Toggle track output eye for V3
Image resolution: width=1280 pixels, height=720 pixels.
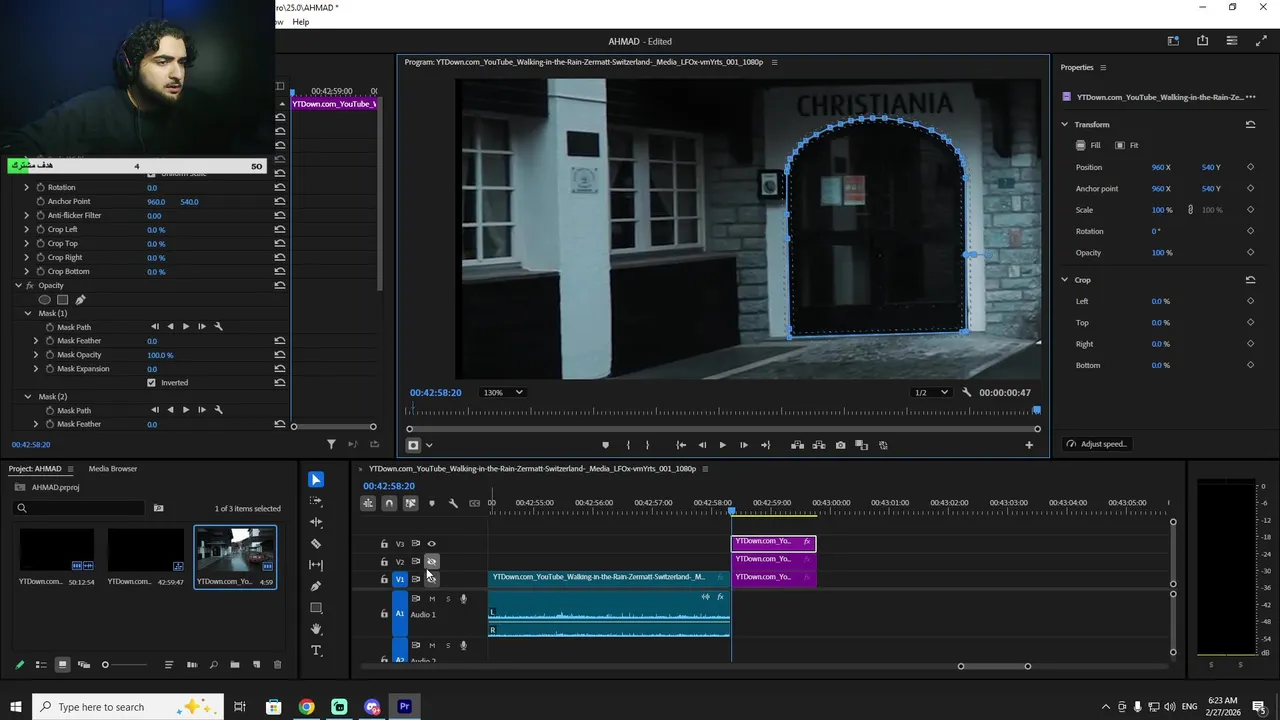point(432,544)
